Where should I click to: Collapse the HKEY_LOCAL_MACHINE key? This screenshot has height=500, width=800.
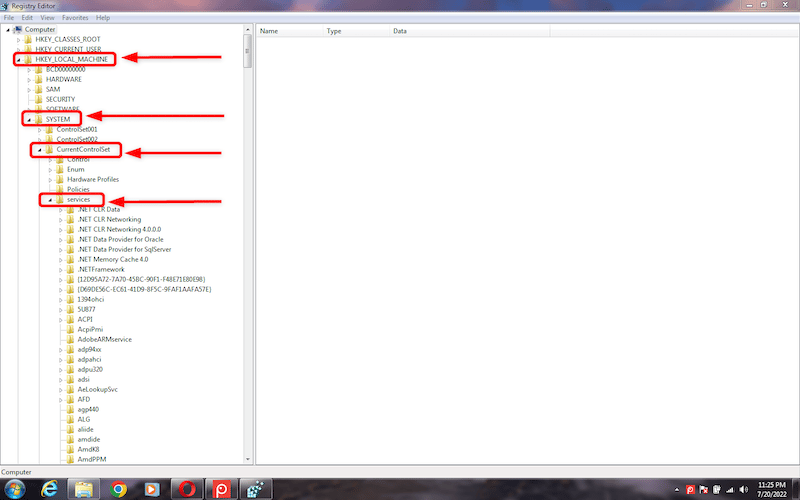coord(18,59)
